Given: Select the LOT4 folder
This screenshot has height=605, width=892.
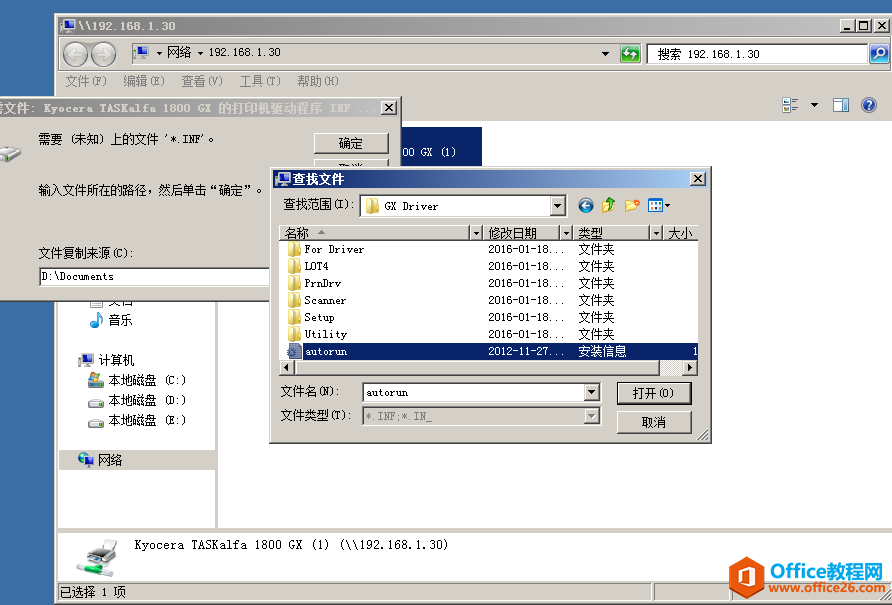Looking at the screenshot, I should (316, 266).
